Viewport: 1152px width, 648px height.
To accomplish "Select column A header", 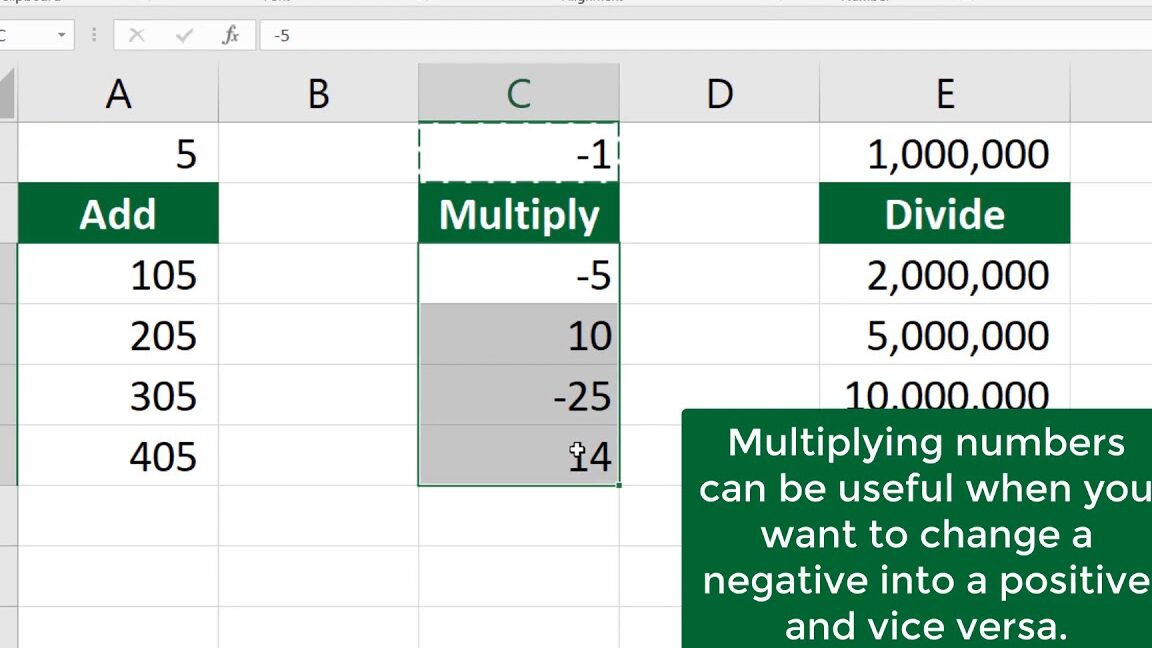I will (118, 93).
